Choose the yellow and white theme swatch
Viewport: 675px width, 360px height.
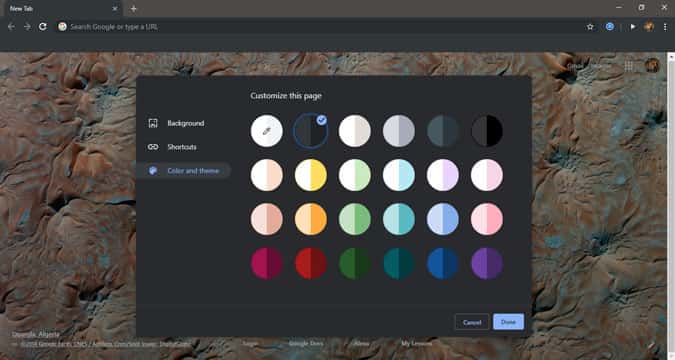[311, 175]
